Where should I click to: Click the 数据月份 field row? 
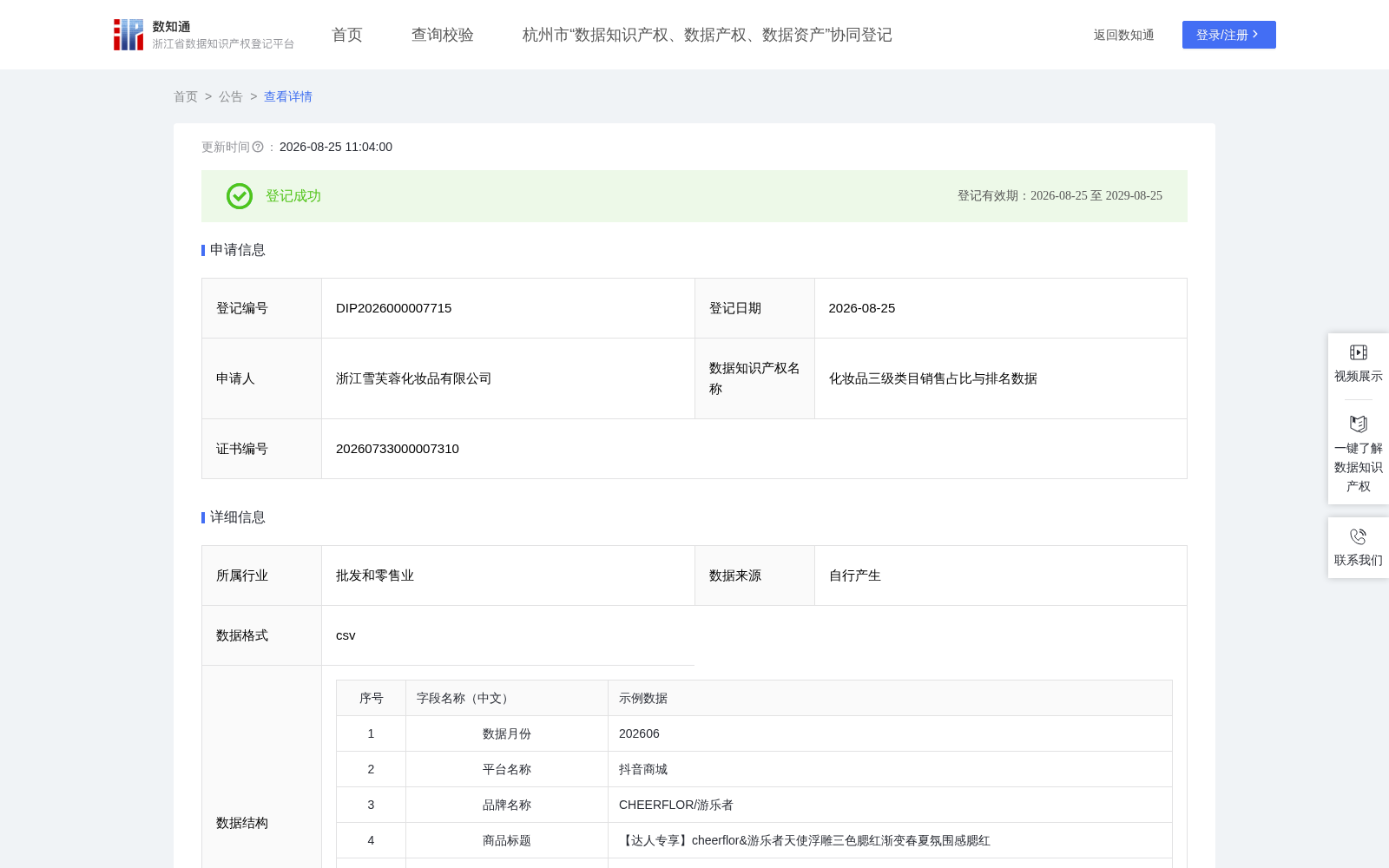[x=754, y=733]
